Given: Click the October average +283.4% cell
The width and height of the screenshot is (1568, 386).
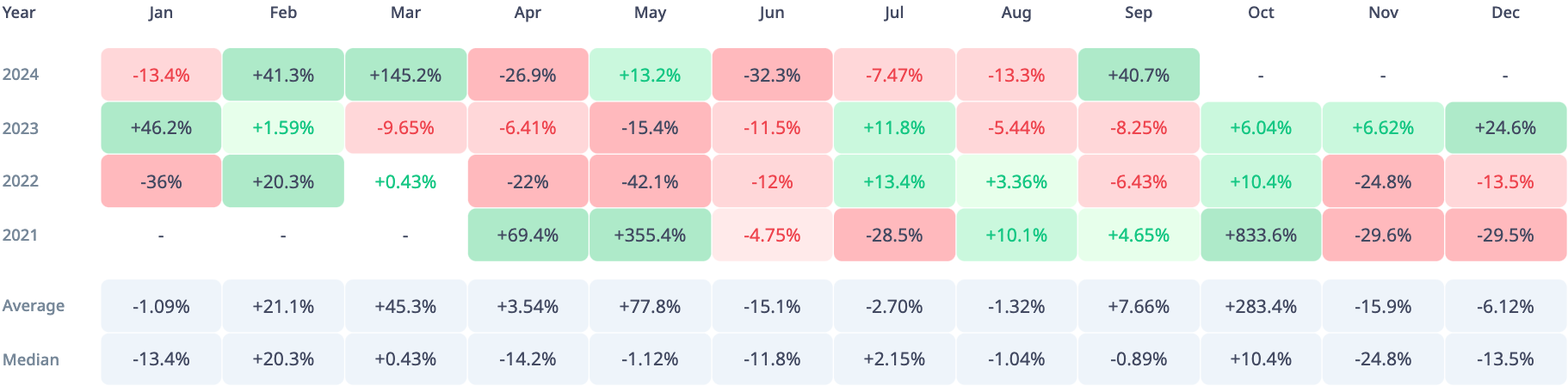Looking at the screenshot, I should [1261, 306].
